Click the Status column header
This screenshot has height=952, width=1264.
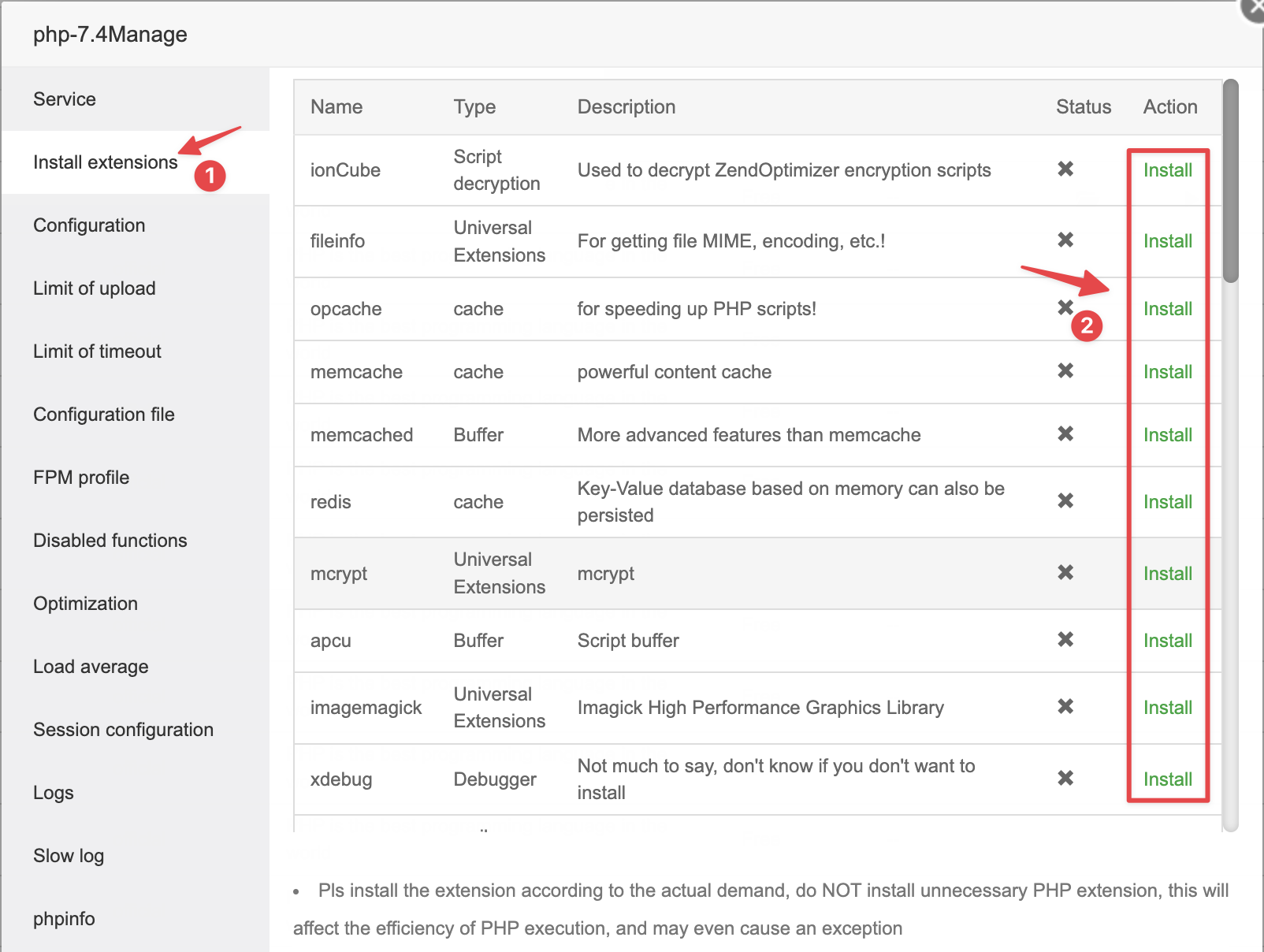[x=1084, y=107]
